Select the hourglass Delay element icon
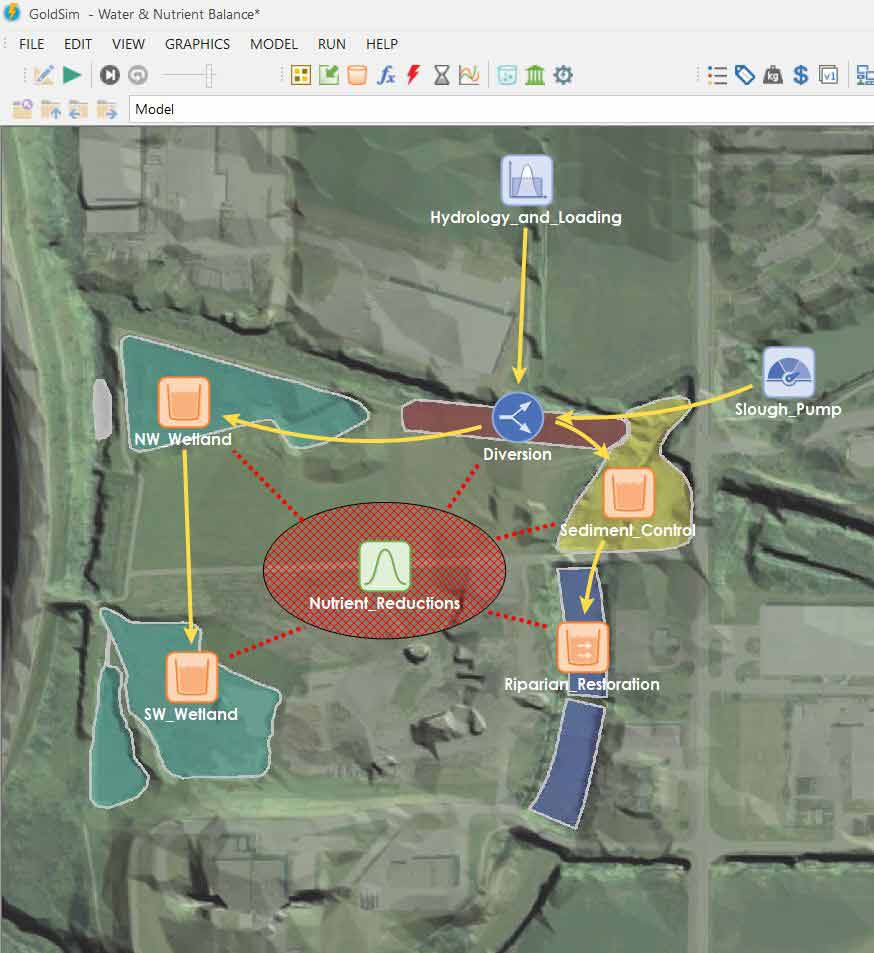 [x=441, y=74]
